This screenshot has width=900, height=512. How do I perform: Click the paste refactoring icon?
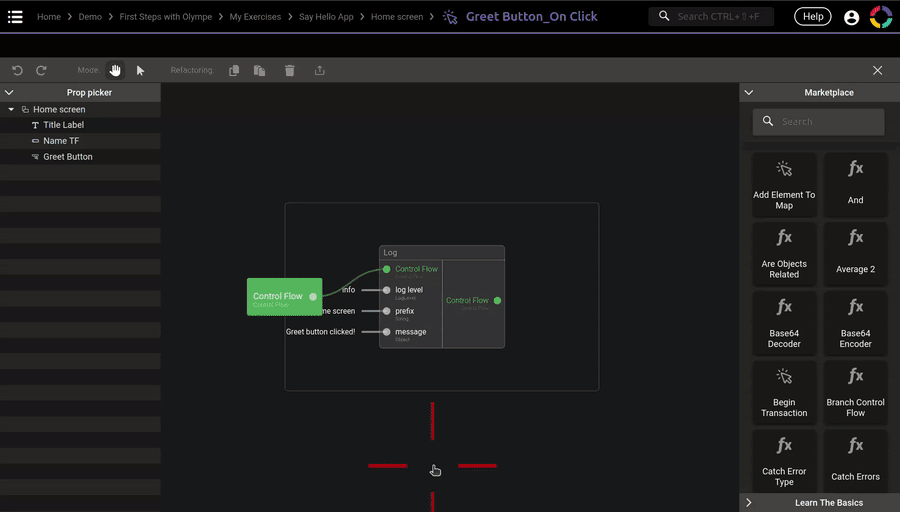coord(259,71)
